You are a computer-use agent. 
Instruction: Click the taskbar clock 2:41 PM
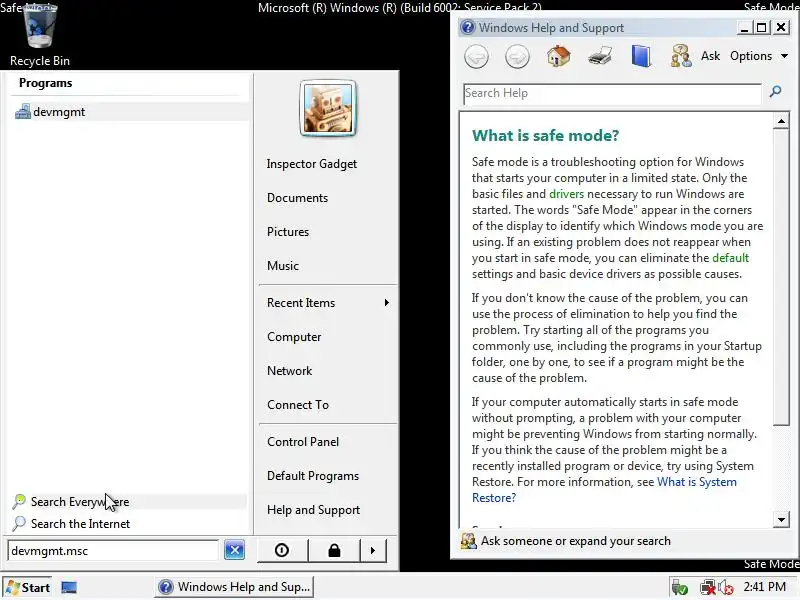[x=764, y=587]
